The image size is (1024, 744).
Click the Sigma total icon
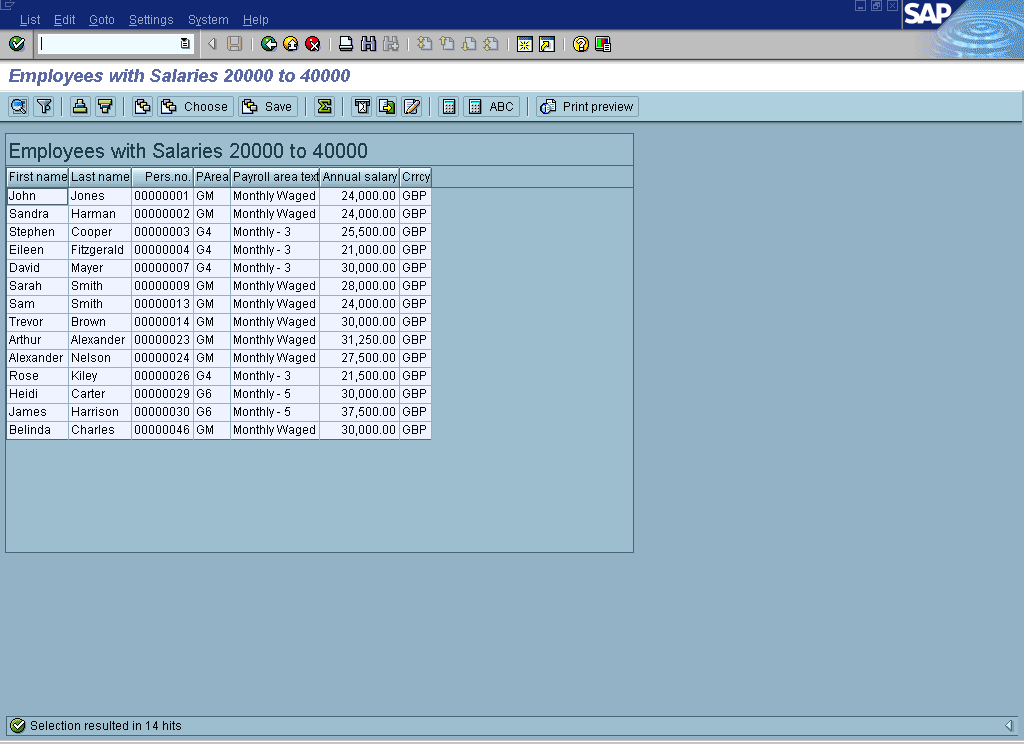325,106
